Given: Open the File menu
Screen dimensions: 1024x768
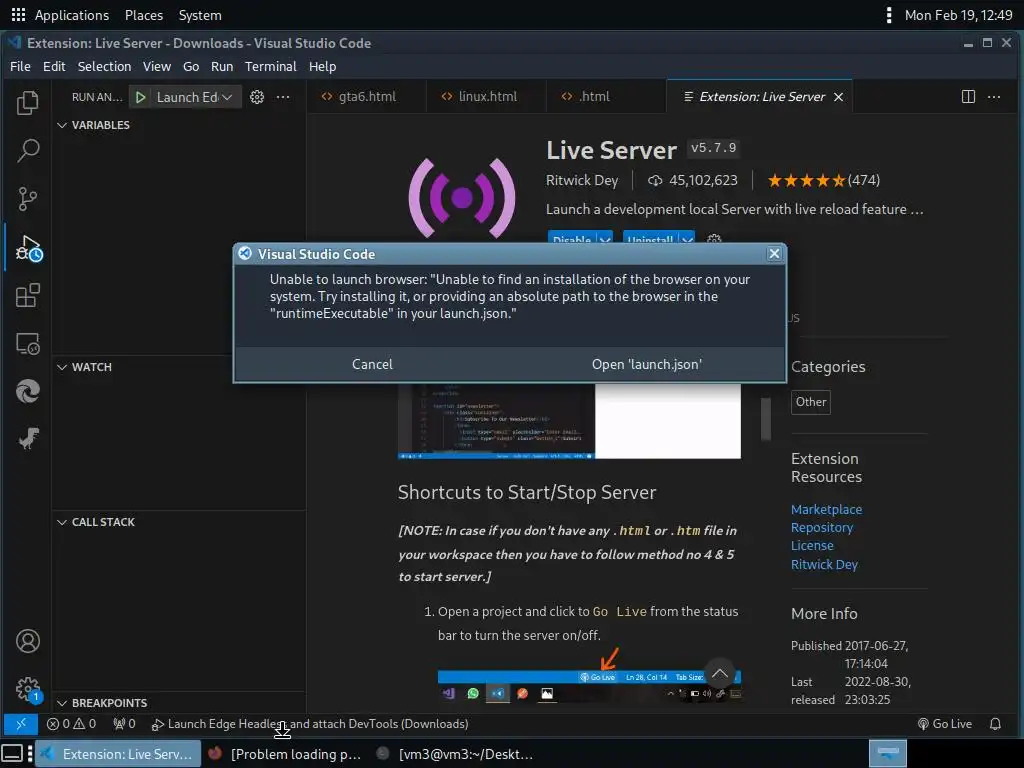Looking at the screenshot, I should click(20, 66).
